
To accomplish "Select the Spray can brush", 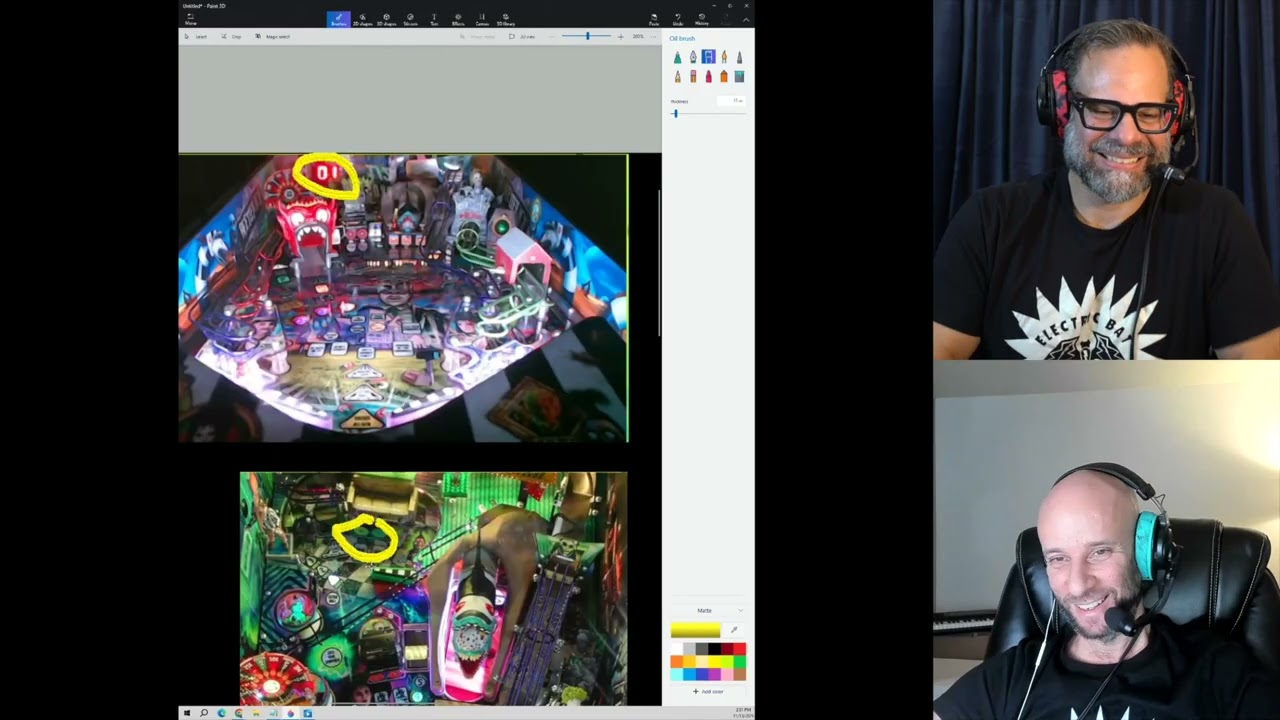I will [724, 76].
